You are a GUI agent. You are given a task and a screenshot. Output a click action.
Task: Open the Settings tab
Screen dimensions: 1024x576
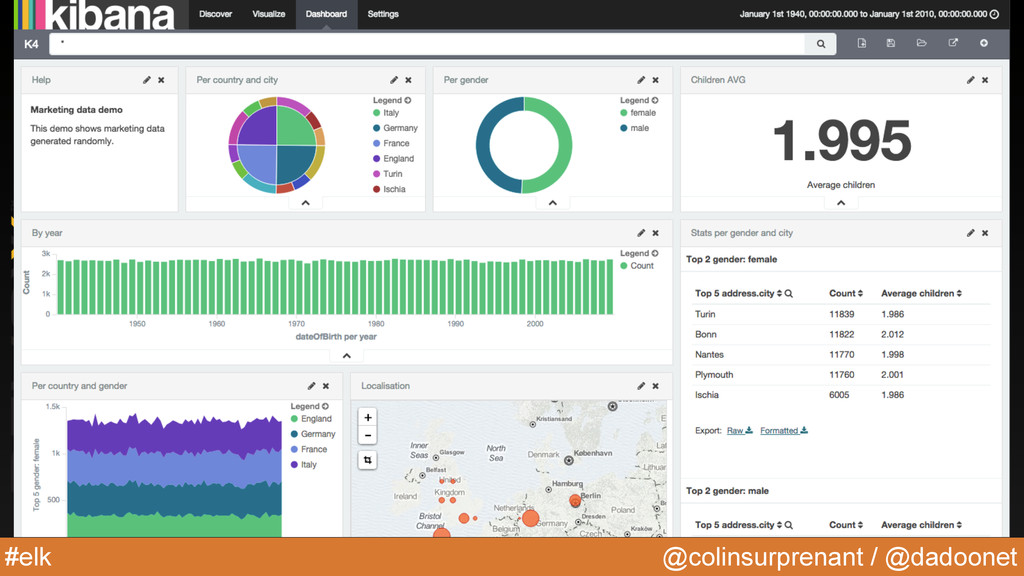[x=383, y=14]
